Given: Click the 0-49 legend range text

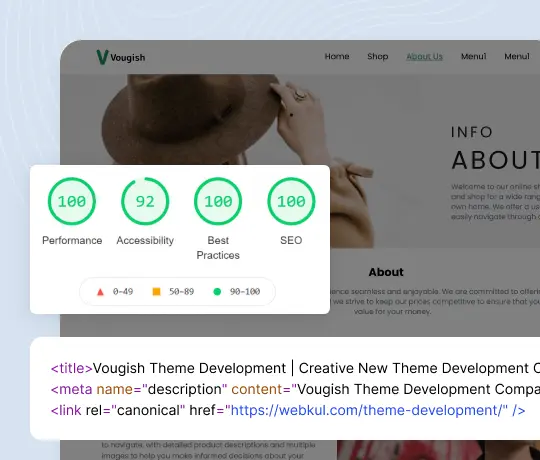Looking at the screenshot, I should coord(123,292).
